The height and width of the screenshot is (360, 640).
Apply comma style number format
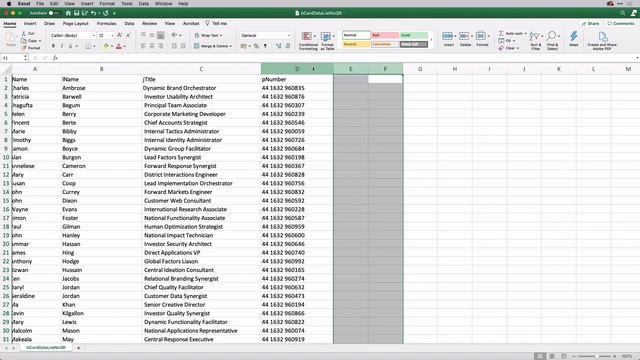click(x=265, y=46)
